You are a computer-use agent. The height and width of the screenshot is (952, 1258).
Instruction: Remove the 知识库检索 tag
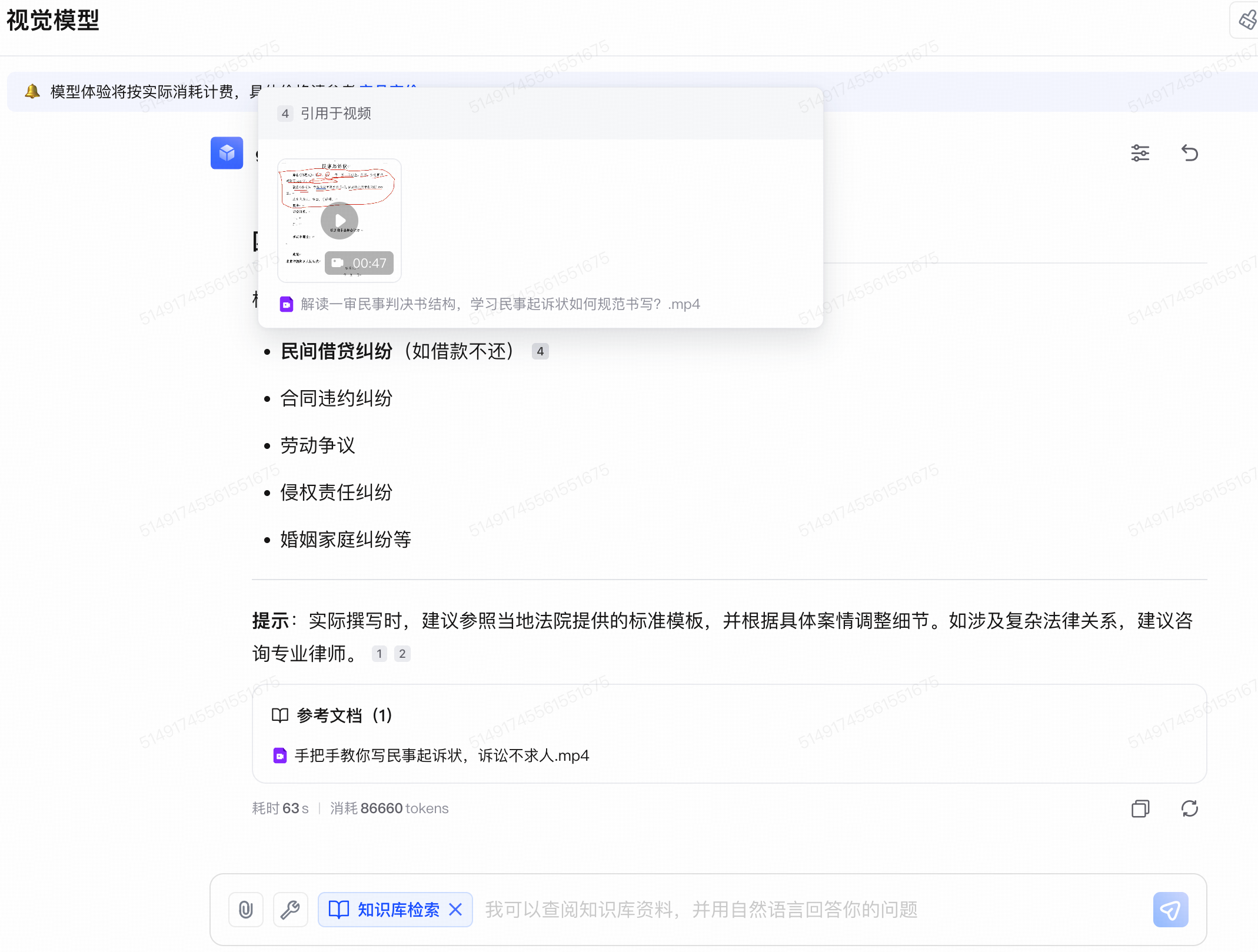pyautogui.click(x=455, y=910)
